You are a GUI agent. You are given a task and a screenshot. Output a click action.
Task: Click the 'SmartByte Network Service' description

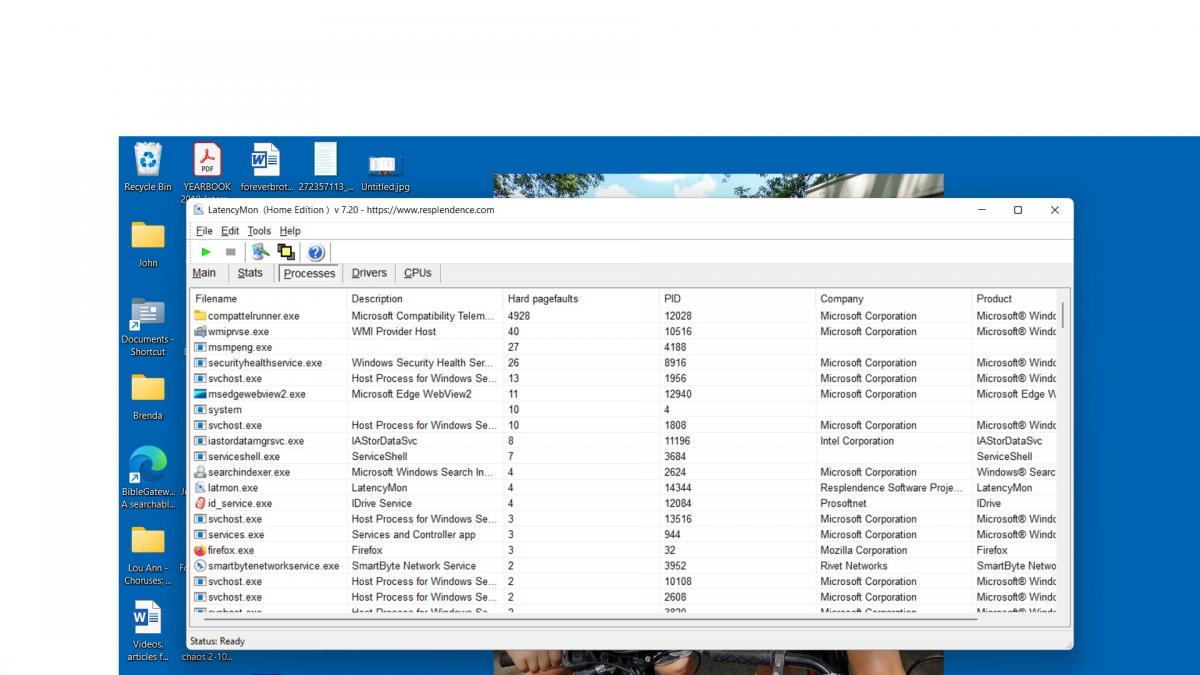tap(414, 566)
